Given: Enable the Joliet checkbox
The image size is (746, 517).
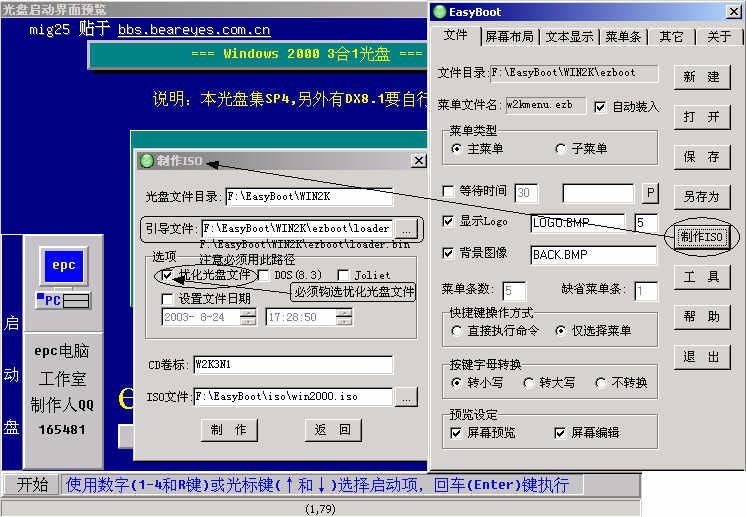Looking at the screenshot, I should tap(343, 275).
